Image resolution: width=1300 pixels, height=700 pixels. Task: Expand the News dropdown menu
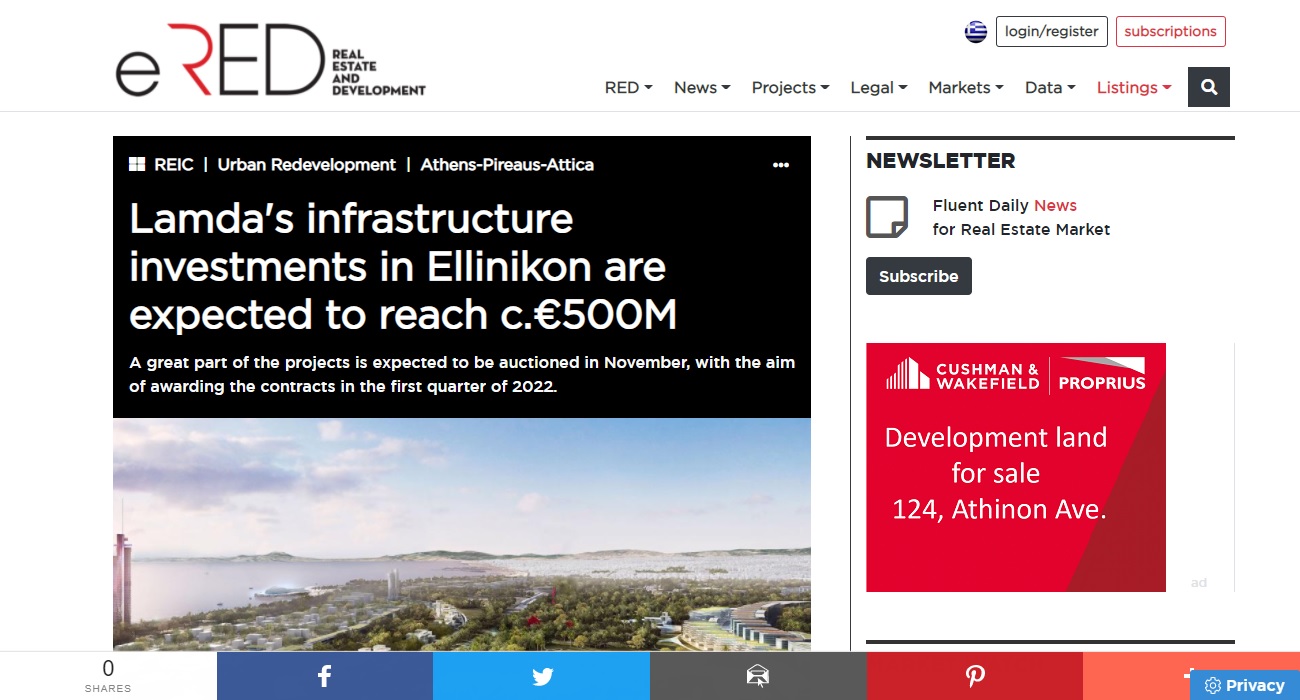[702, 87]
